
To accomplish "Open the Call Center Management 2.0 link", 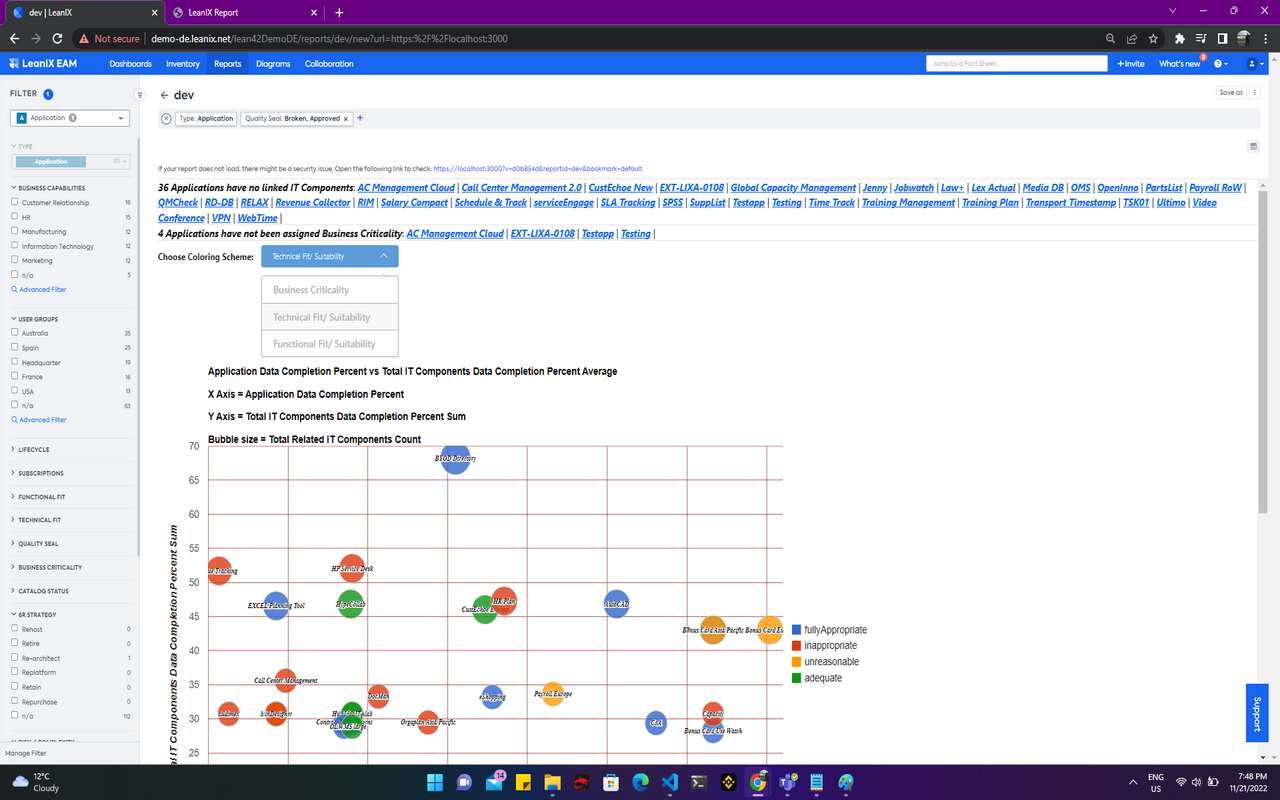I will 521,188.
